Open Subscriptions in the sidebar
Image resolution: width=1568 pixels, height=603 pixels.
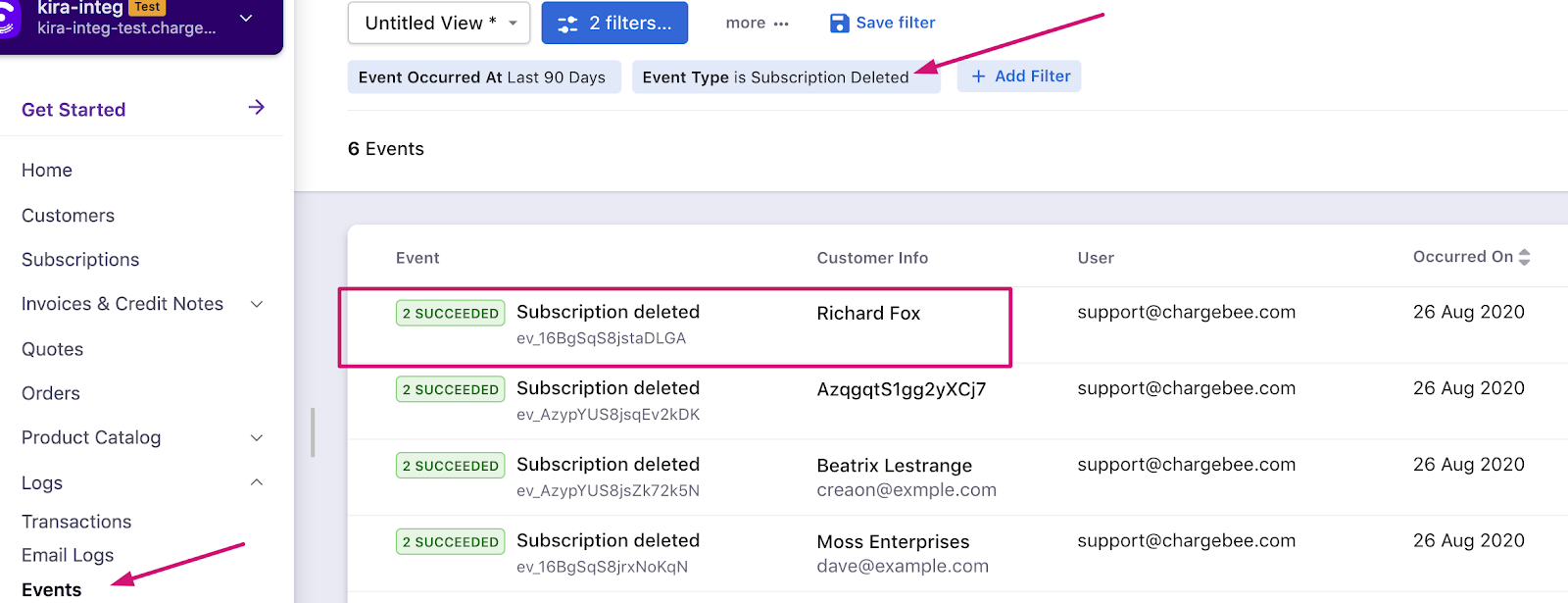pos(80,260)
